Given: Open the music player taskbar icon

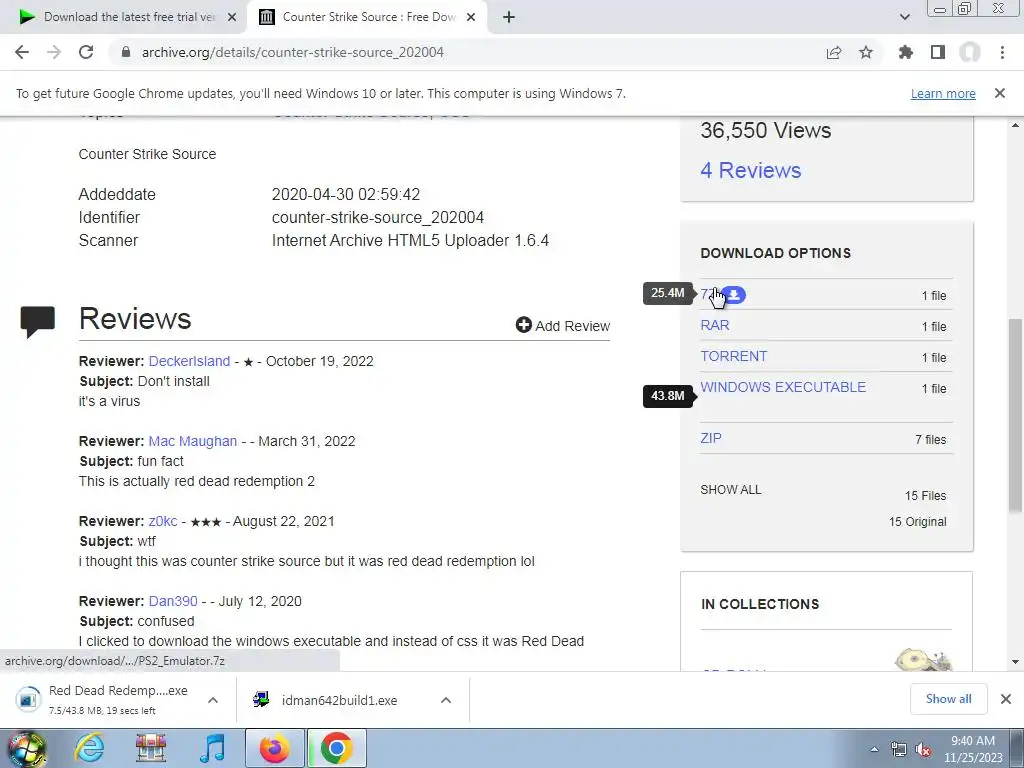Looking at the screenshot, I should click(212, 748).
